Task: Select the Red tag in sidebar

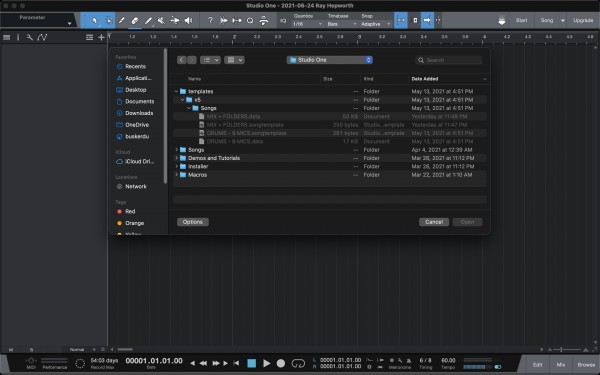Action: 130,211
